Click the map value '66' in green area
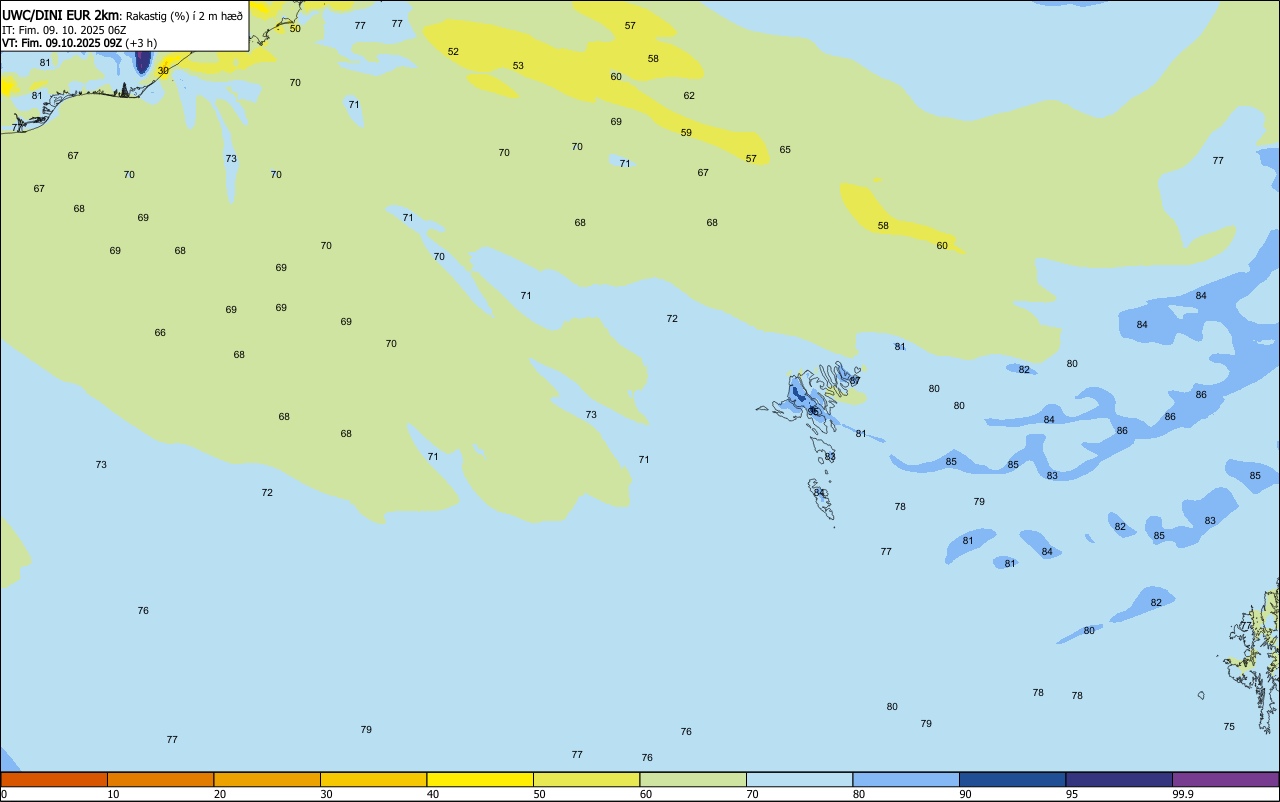This screenshot has width=1280, height=802. 160,333
